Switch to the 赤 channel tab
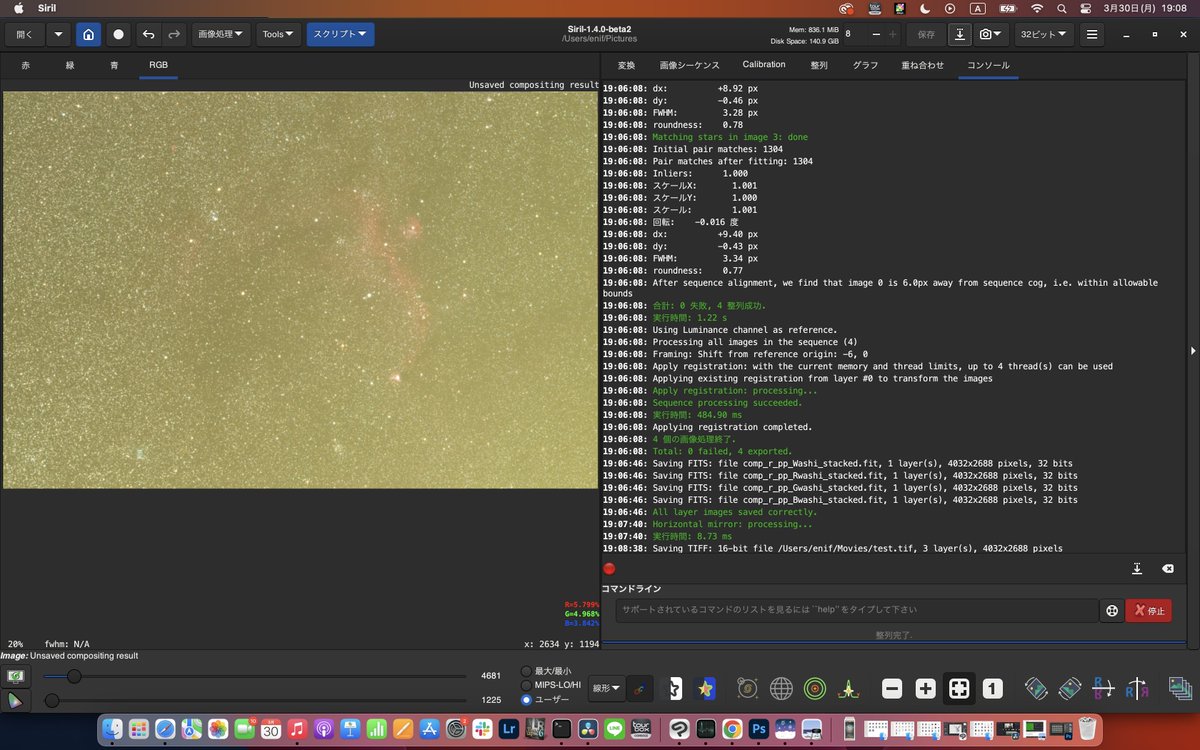The height and width of the screenshot is (750, 1200). [x=25, y=65]
